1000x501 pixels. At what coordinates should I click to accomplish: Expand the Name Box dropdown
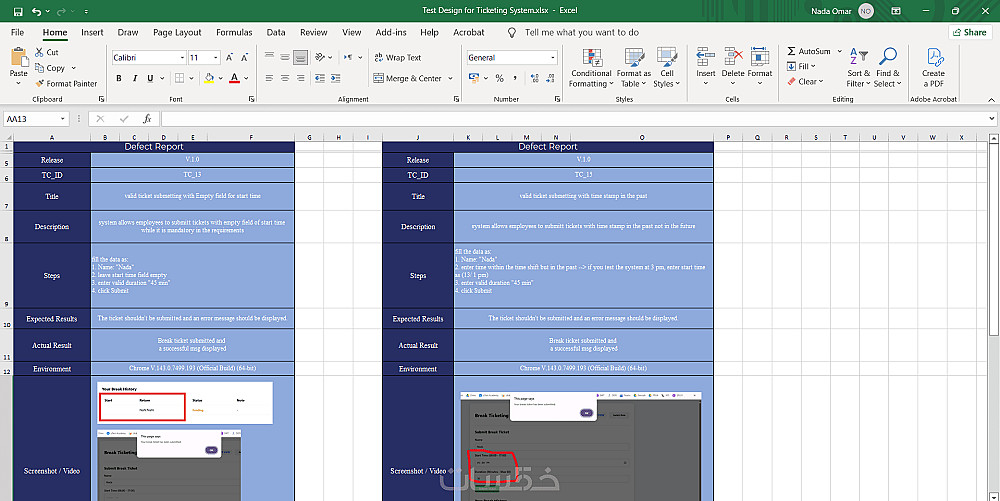point(62,119)
